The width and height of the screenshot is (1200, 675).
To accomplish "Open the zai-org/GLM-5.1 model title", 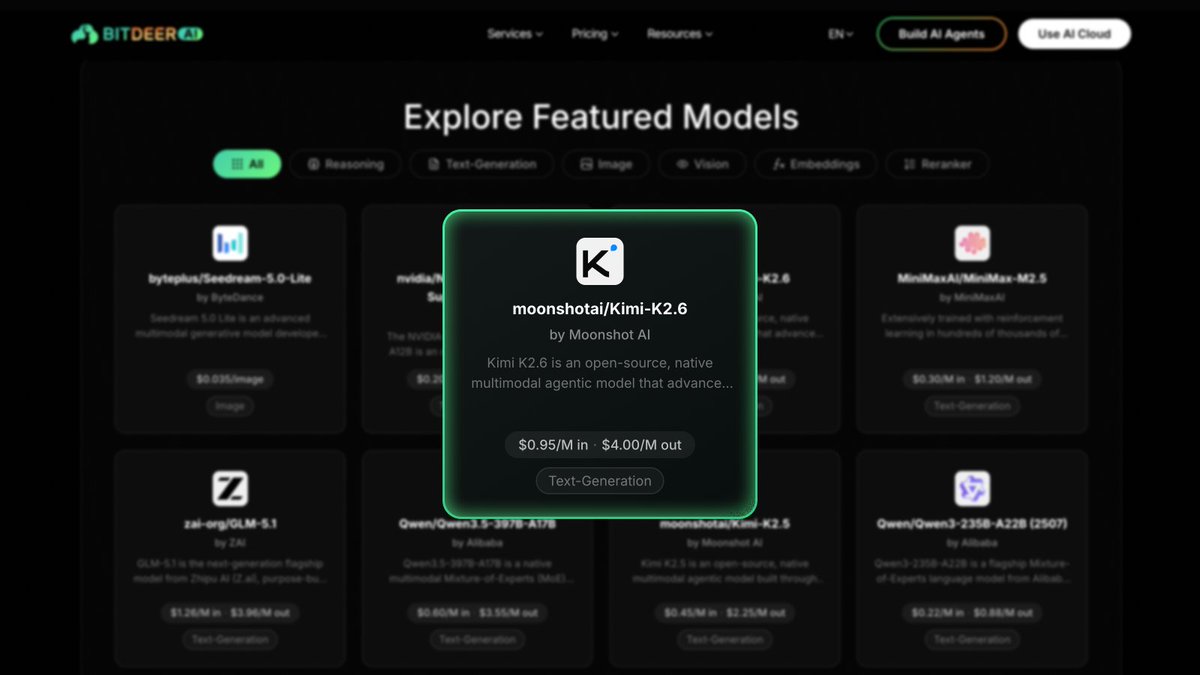I will pos(230,524).
